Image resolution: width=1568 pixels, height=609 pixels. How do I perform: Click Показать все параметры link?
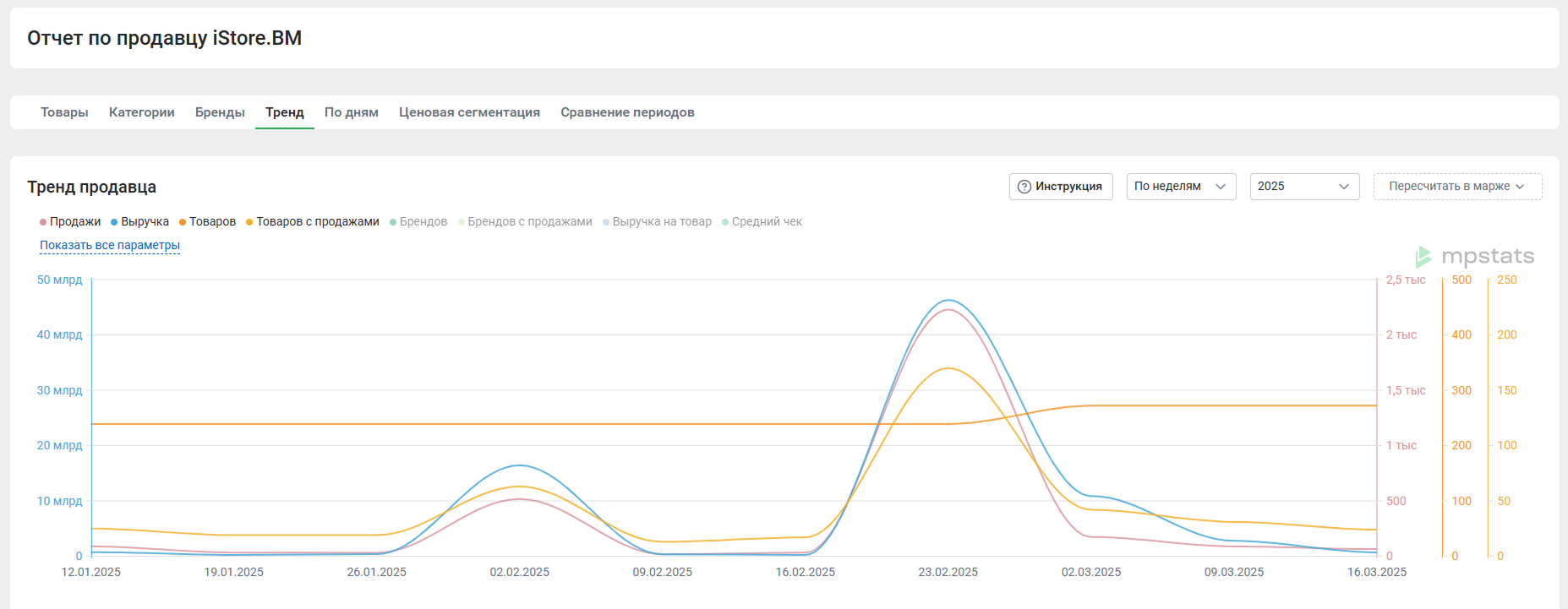click(x=110, y=246)
